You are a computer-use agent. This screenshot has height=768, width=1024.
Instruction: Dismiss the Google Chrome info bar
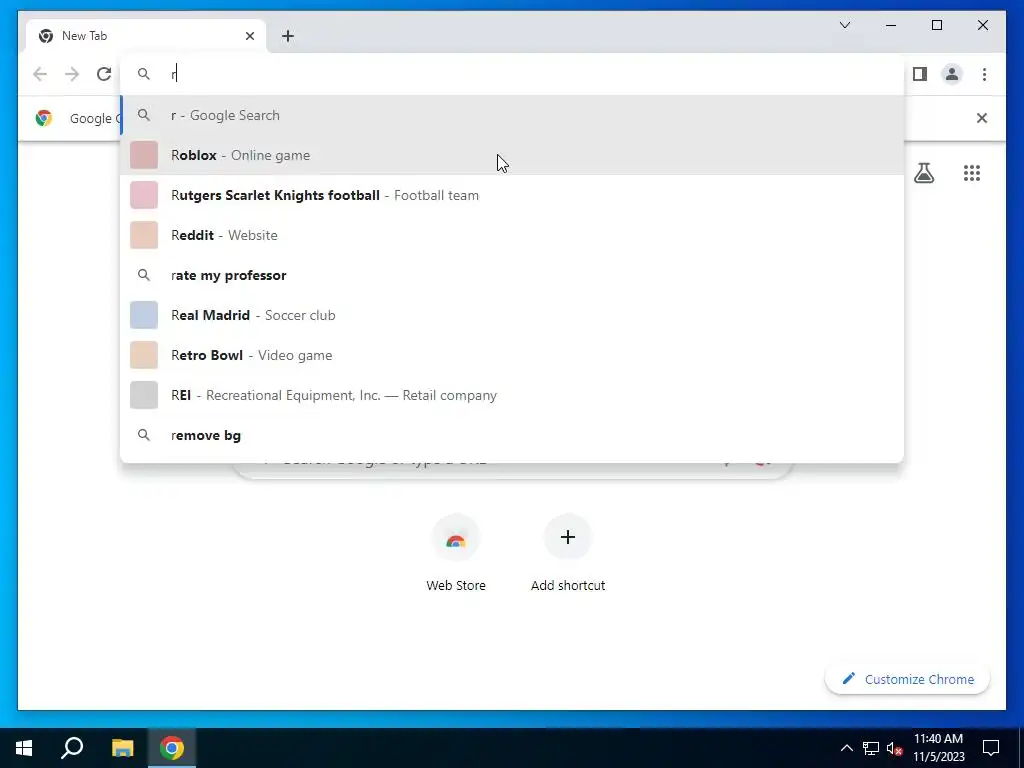point(982,118)
